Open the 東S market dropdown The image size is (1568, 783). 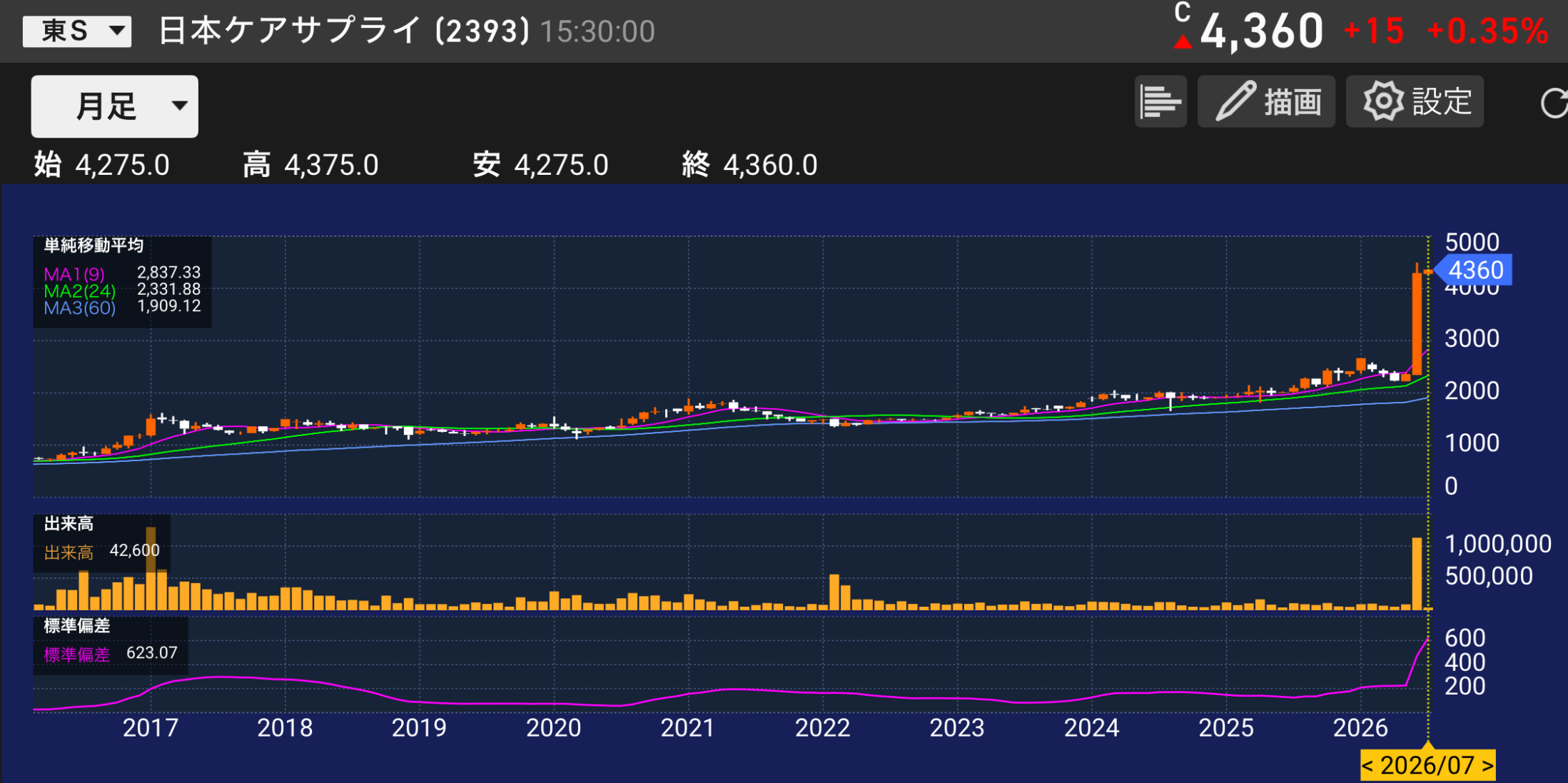coord(77,31)
